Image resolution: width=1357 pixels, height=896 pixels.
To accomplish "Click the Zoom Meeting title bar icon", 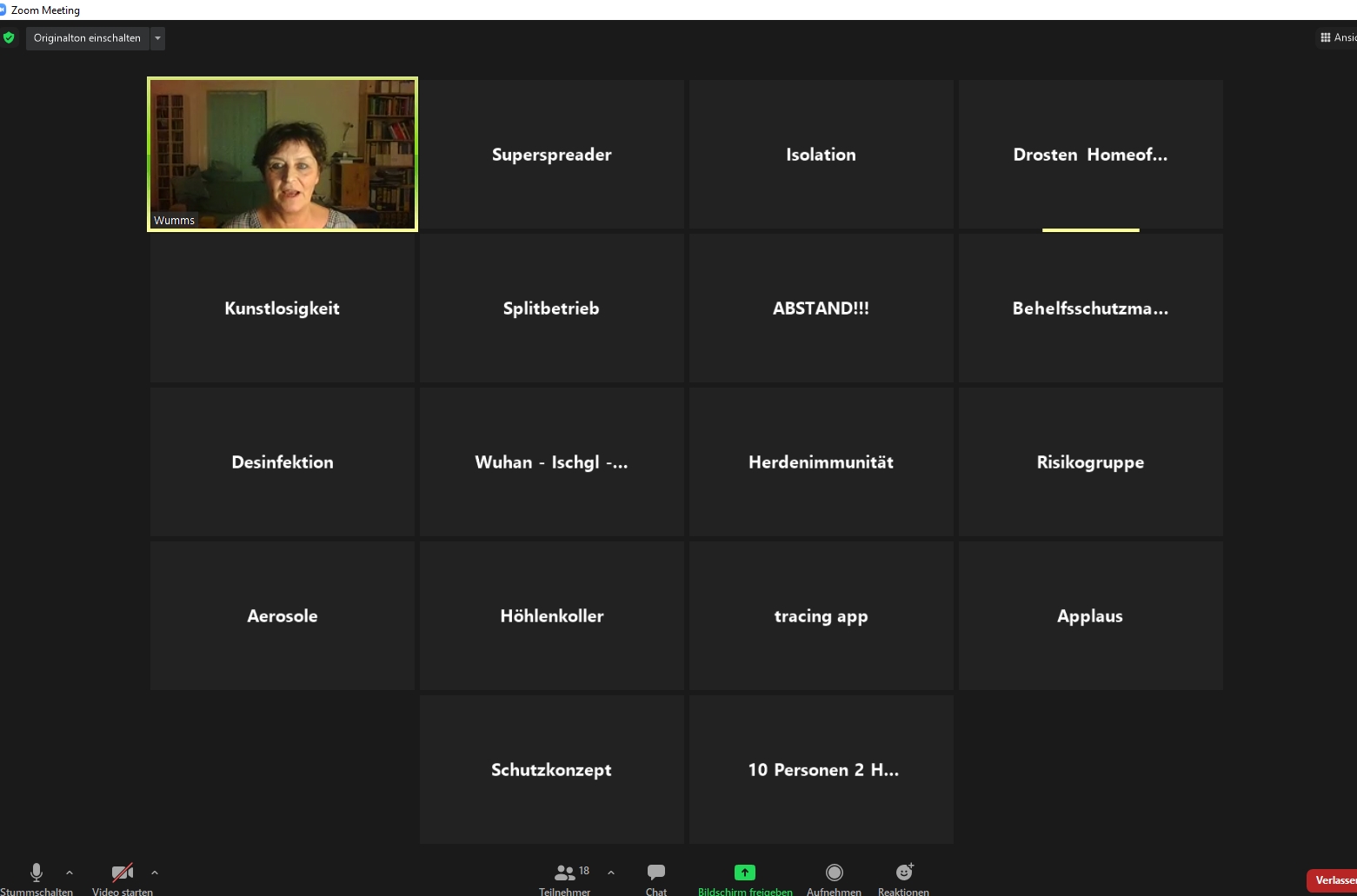I will (3, 10).
